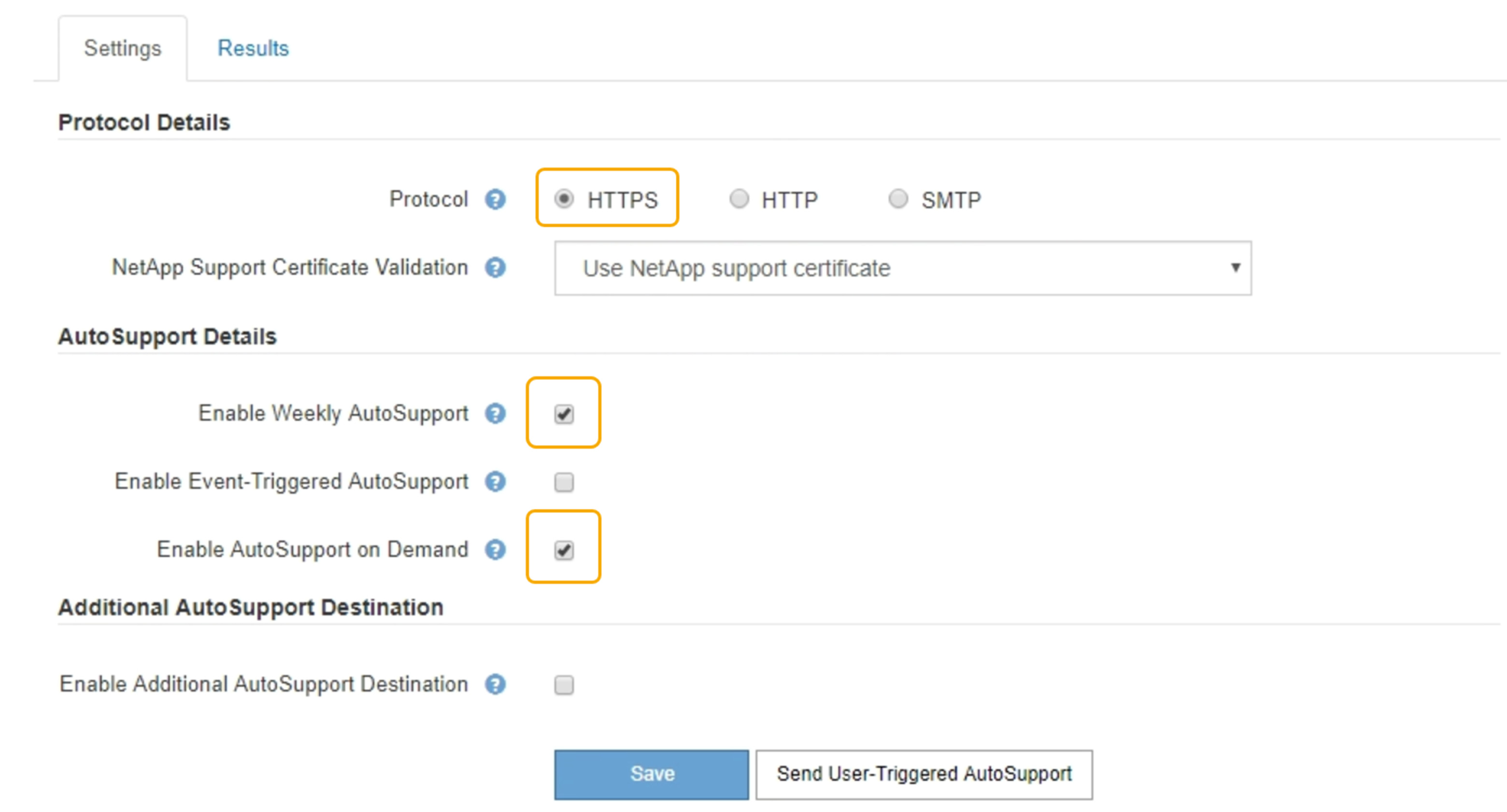Click the help icon beside Protocol
Viewport: 1507px width, 812px height.
(495, 199)
